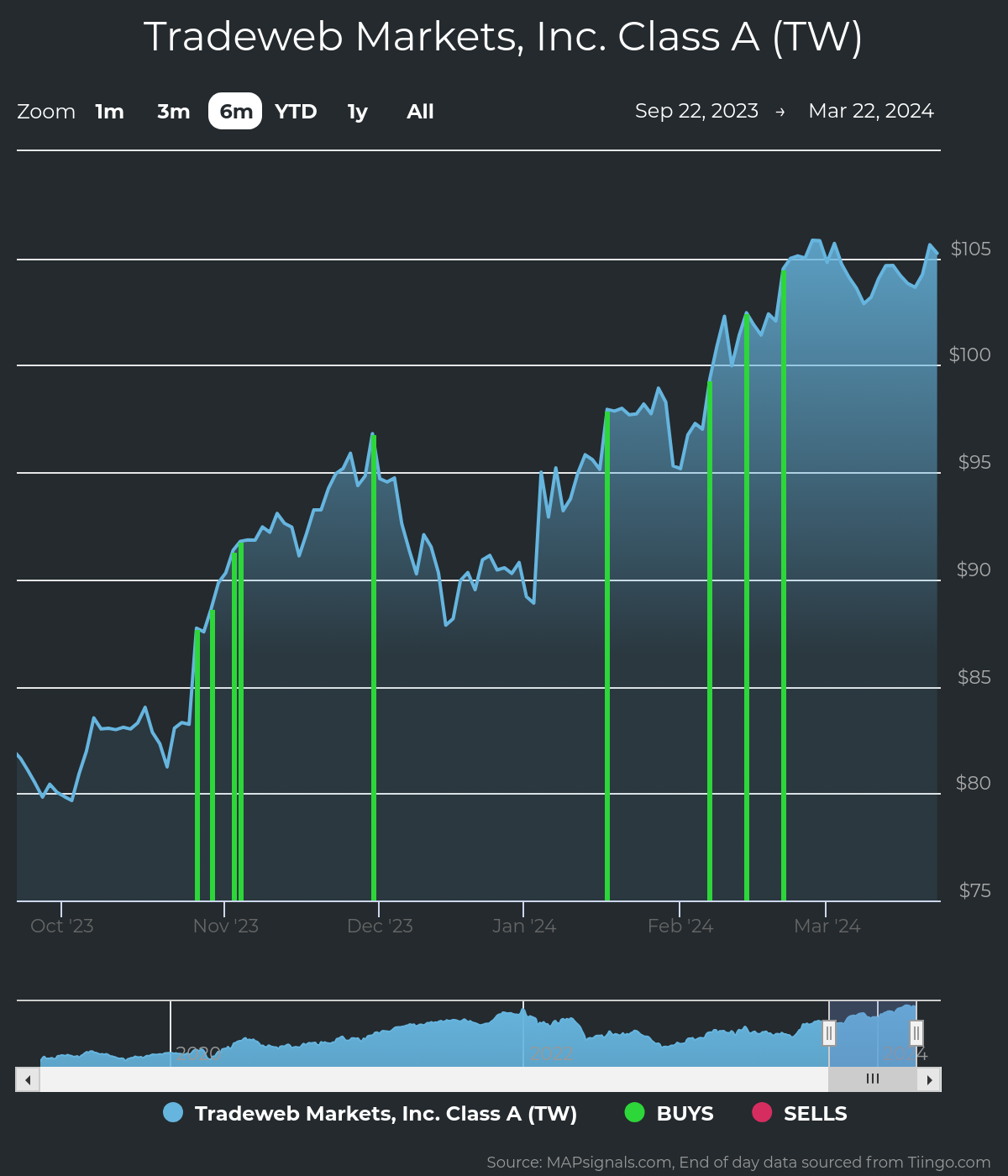Image resolution: width=1008 pixels, height=1176 pixels.
Task: Switch to the active 6m zoom tab
Action: coord(235,111)
